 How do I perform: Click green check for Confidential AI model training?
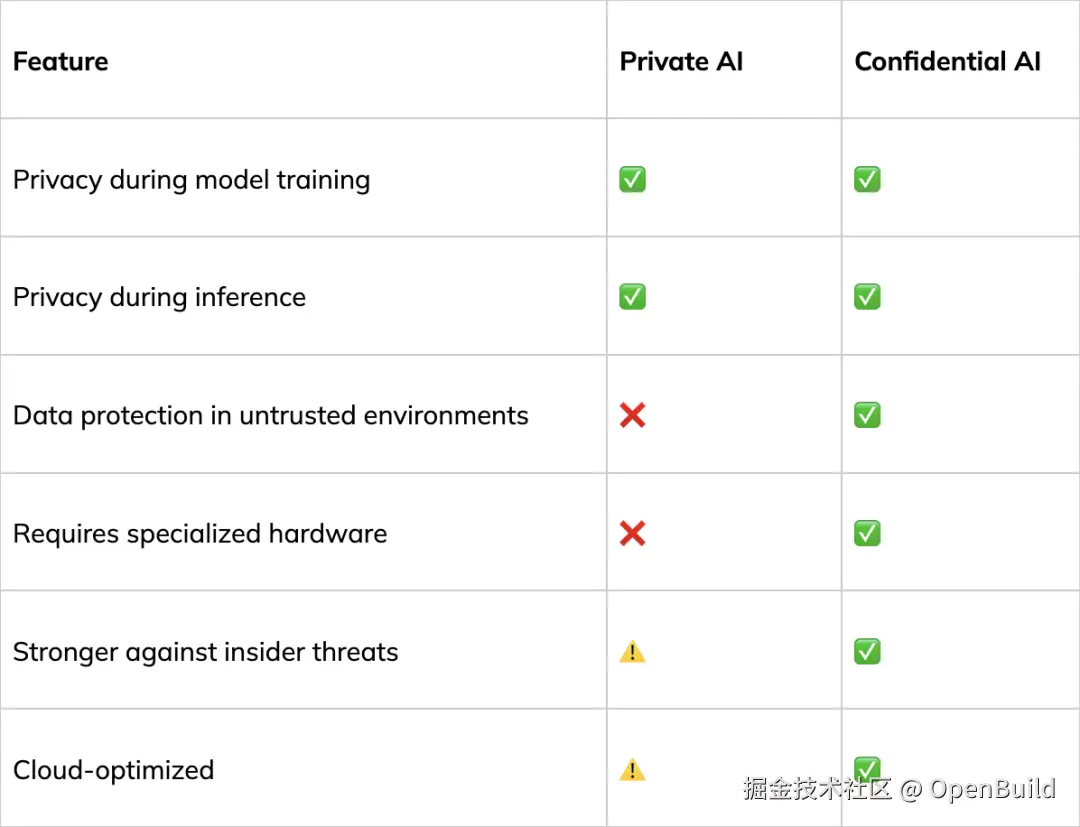(x=867, y=180)
